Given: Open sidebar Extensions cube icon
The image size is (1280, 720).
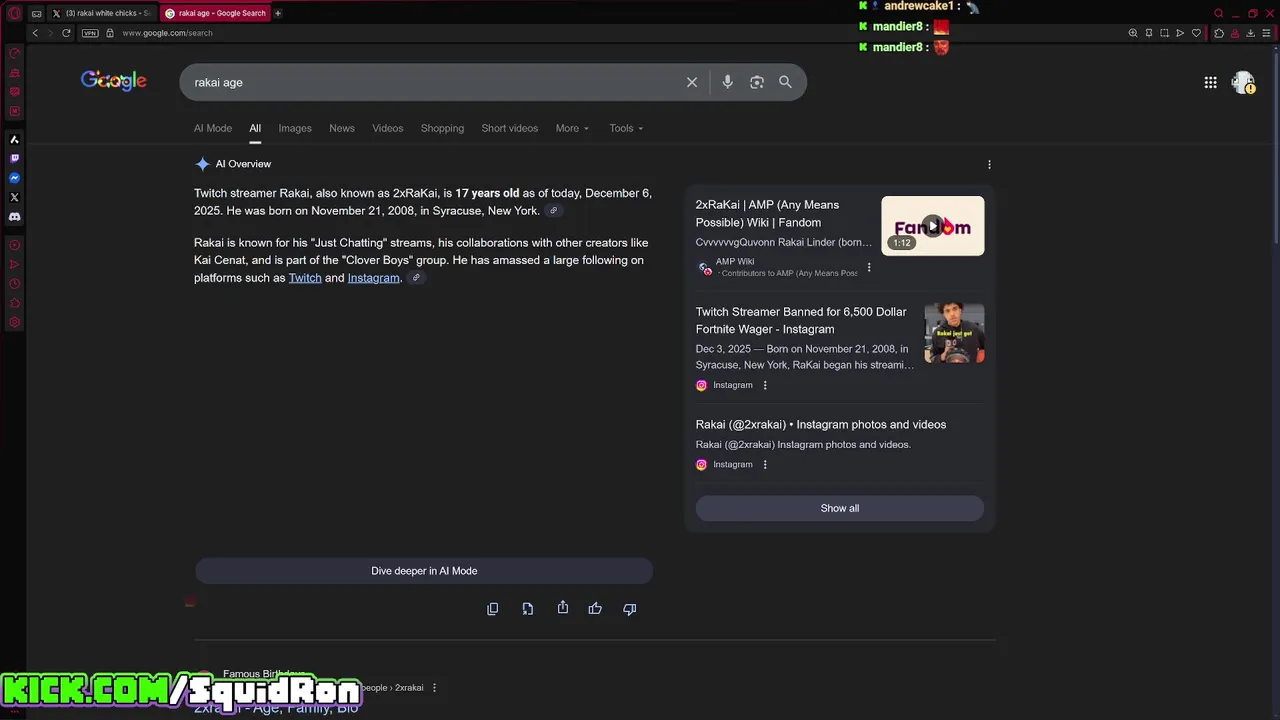Looking at the screenshot, I should pyautogui.click(x=14, y=303).
